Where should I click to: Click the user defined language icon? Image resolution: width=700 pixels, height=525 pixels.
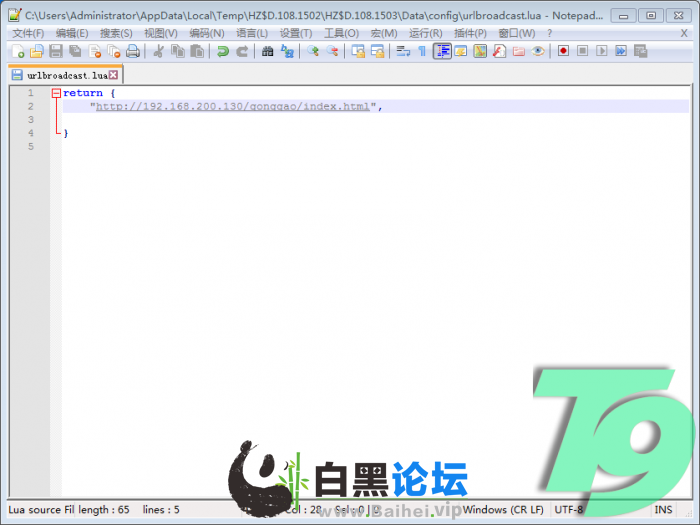(x=461, y=51)
